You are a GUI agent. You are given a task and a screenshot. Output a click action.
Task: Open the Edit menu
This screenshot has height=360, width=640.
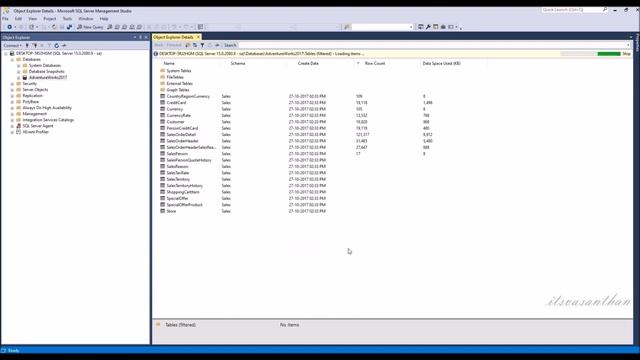click(18, 19)
